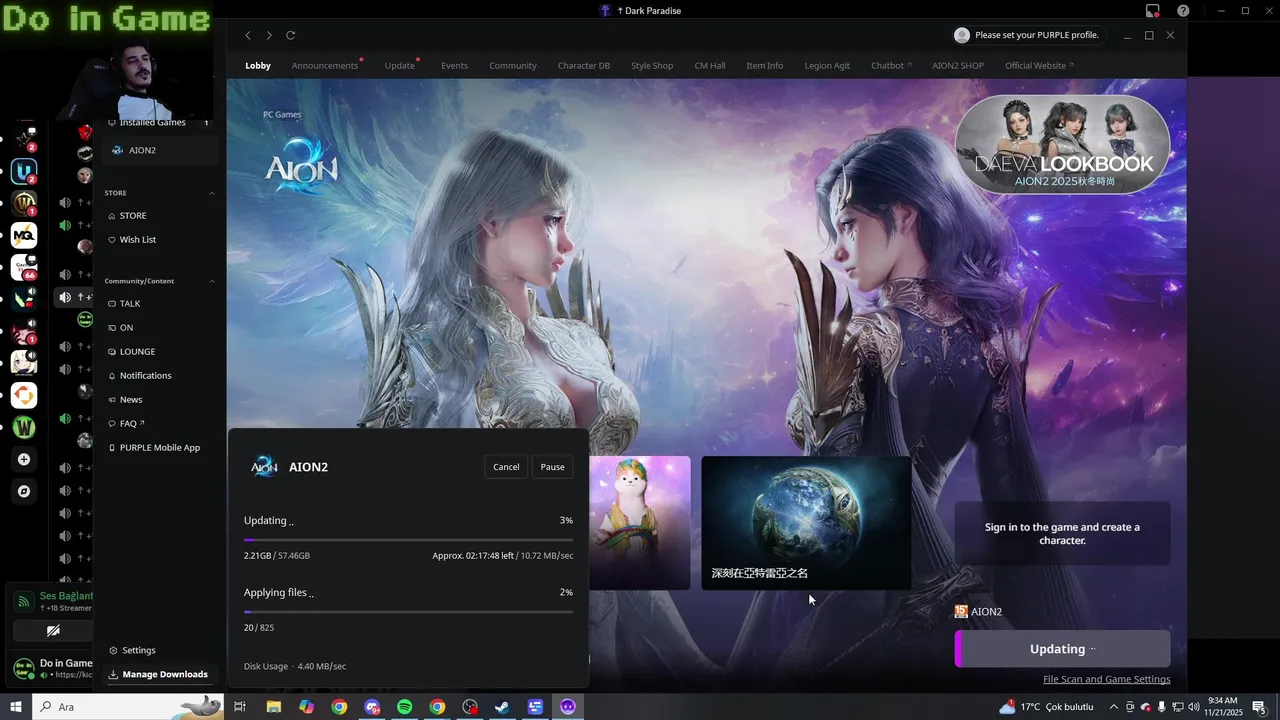The height and width of the screenshot is (720, 1280).
Task: Open the Style Shop tab
Action: (652, 66)
